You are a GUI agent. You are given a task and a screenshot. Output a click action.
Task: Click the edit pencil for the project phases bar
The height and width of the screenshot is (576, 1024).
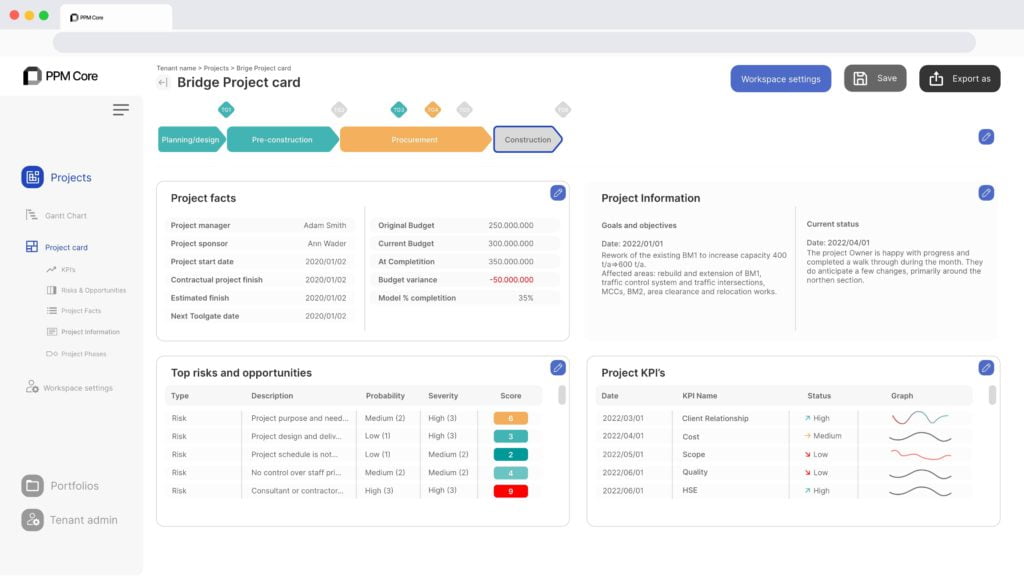click(986, 137)
